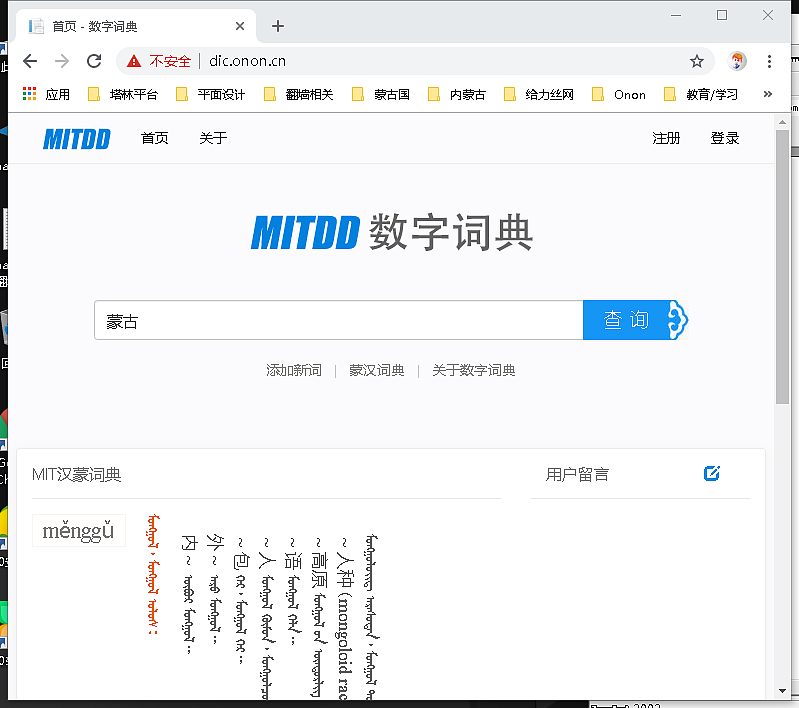Open the 教育/学习 bookmark folder
The height and width of the screenshot is (708, 799).
(x=701, y=94)
